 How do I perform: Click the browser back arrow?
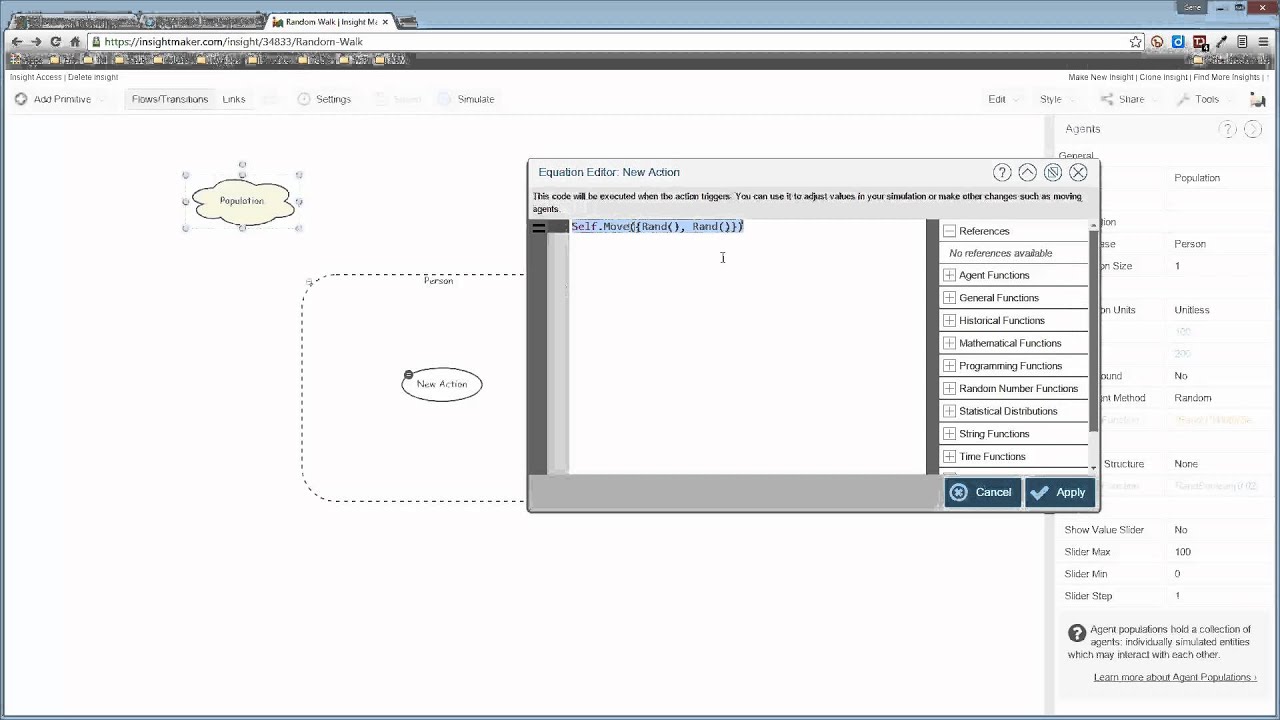click(x=16, y=42)
